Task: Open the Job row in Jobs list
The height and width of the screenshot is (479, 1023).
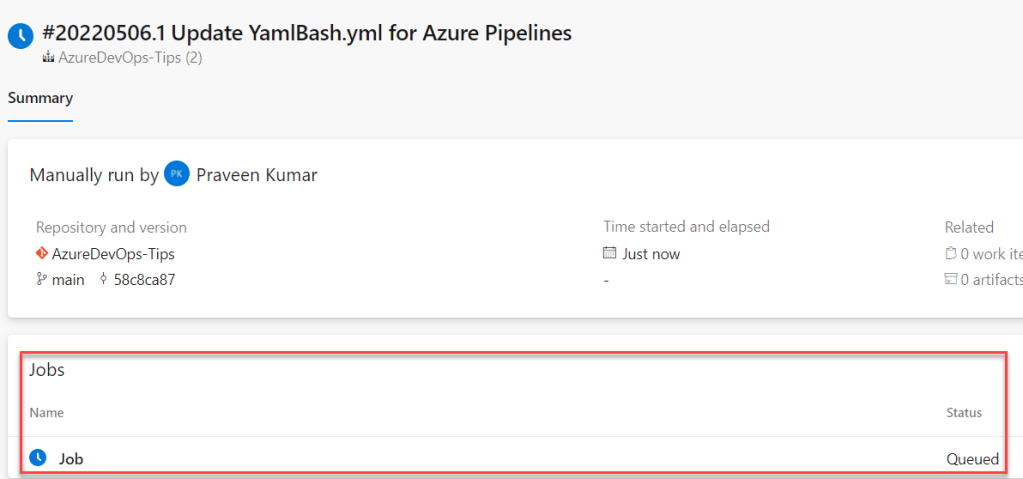Action: 71,459
